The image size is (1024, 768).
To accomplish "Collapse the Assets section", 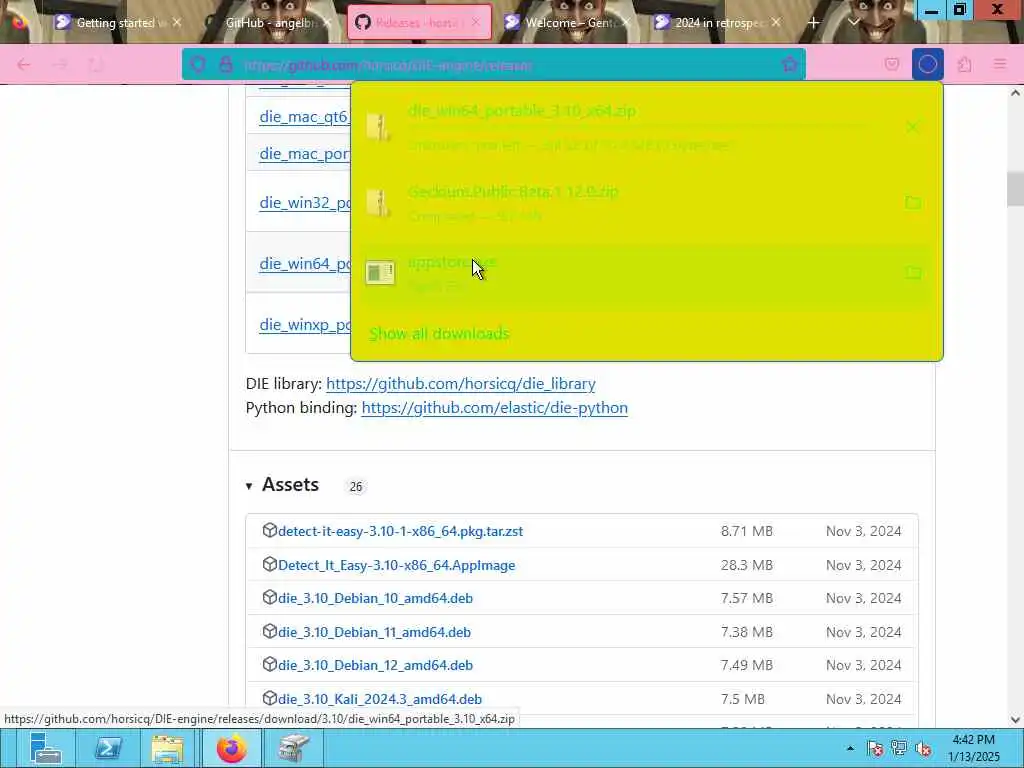I will (249, 486).
